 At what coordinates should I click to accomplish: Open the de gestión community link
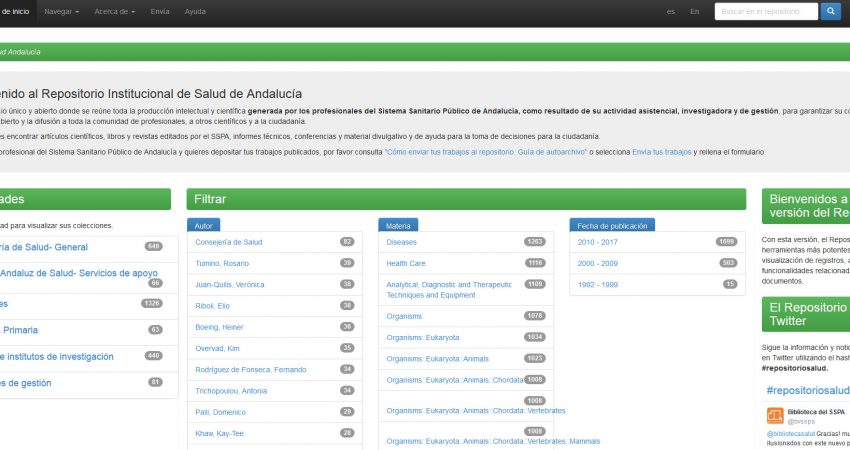(25, 383)
